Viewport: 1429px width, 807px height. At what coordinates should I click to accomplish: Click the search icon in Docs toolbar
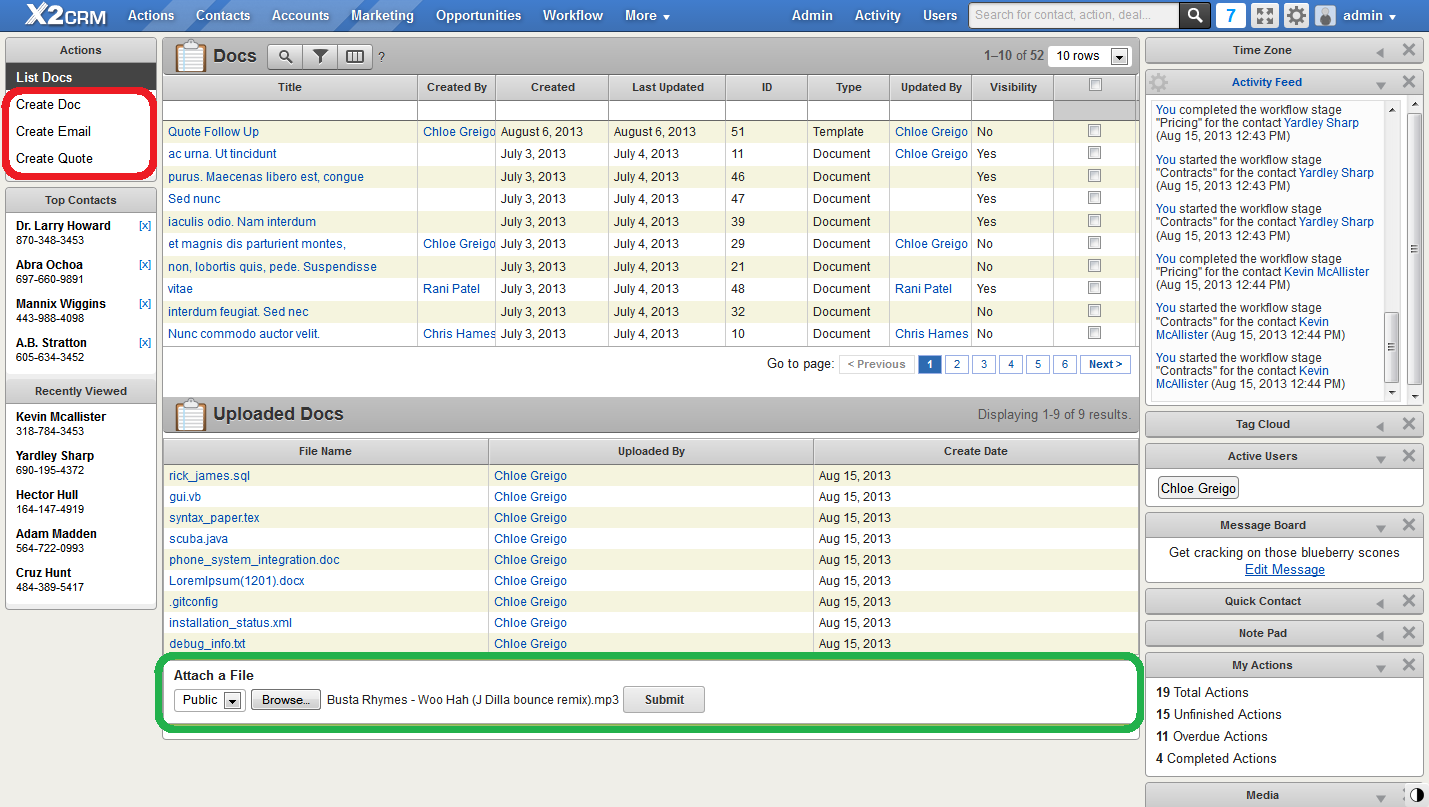pos(285,57)
